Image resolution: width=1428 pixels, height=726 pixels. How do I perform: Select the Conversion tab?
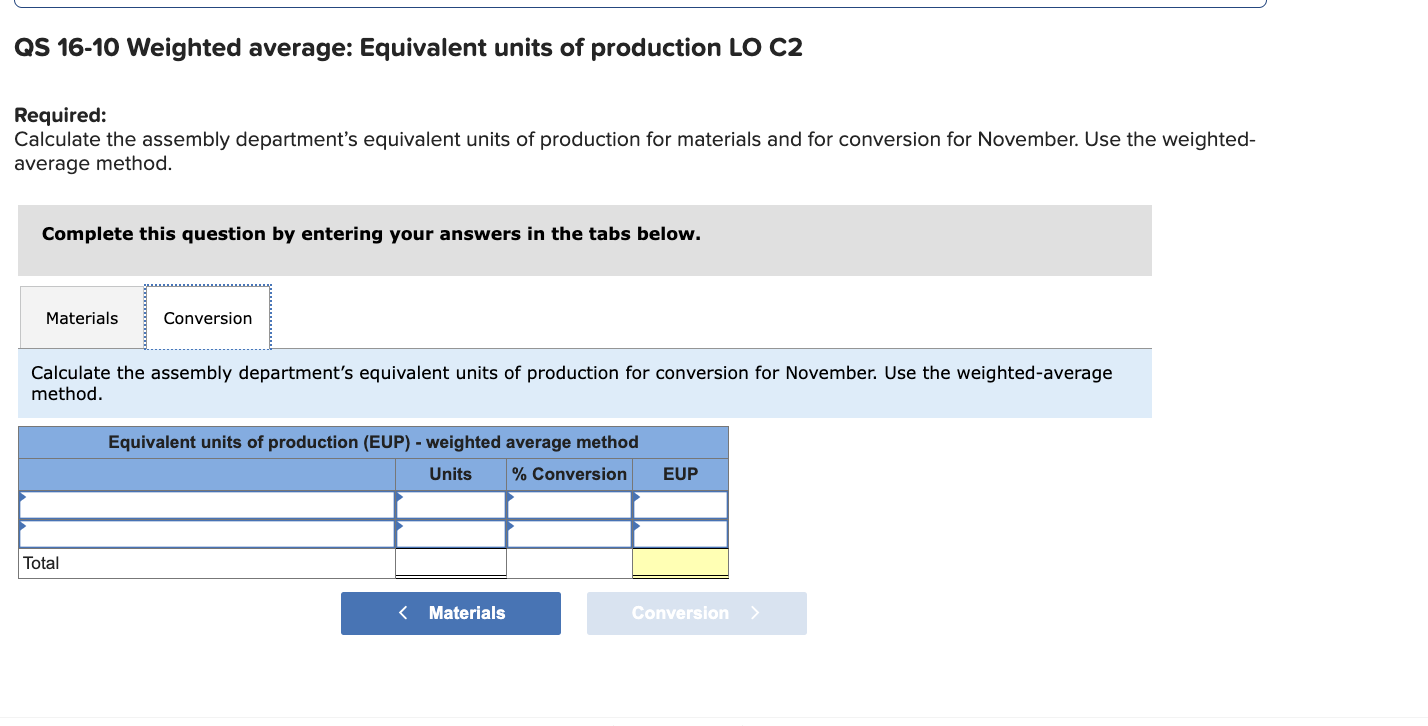(207, 317)
